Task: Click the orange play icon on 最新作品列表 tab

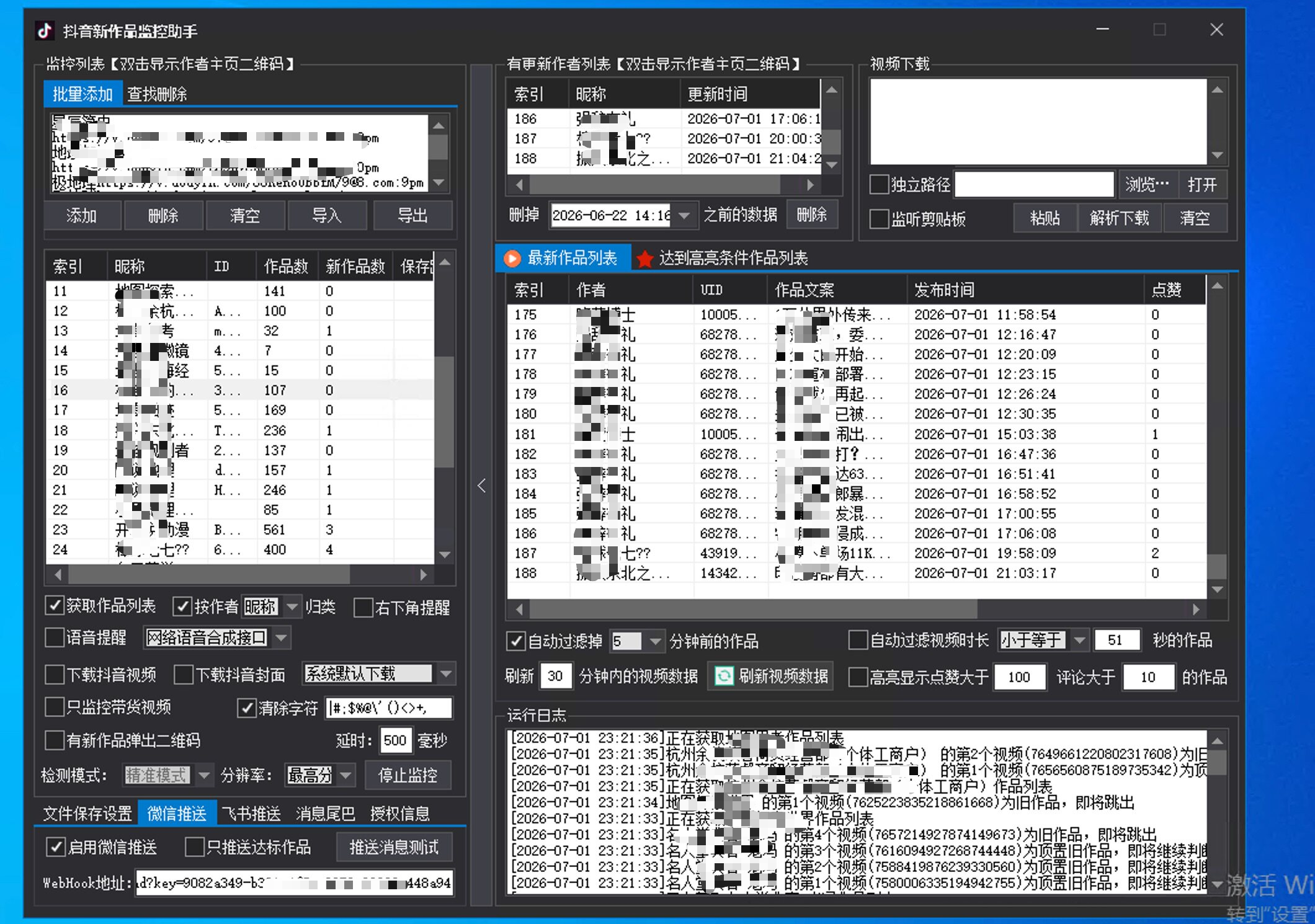Action: (x=512, y=258)
